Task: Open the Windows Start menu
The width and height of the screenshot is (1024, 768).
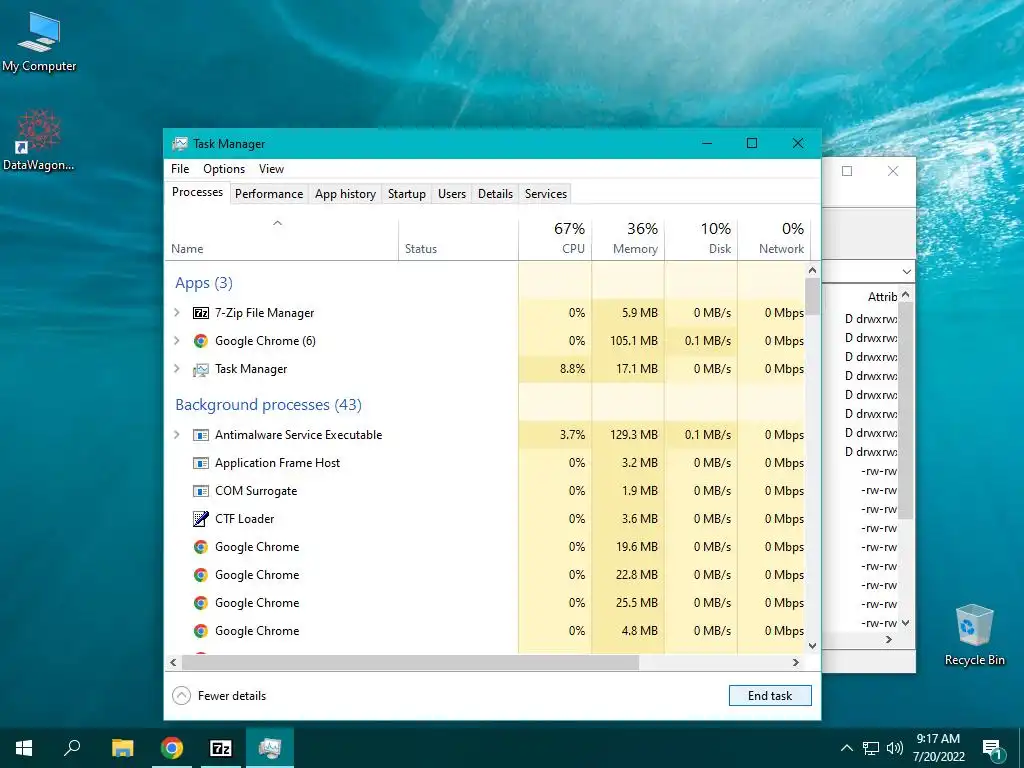Action: tap(24, 748)
